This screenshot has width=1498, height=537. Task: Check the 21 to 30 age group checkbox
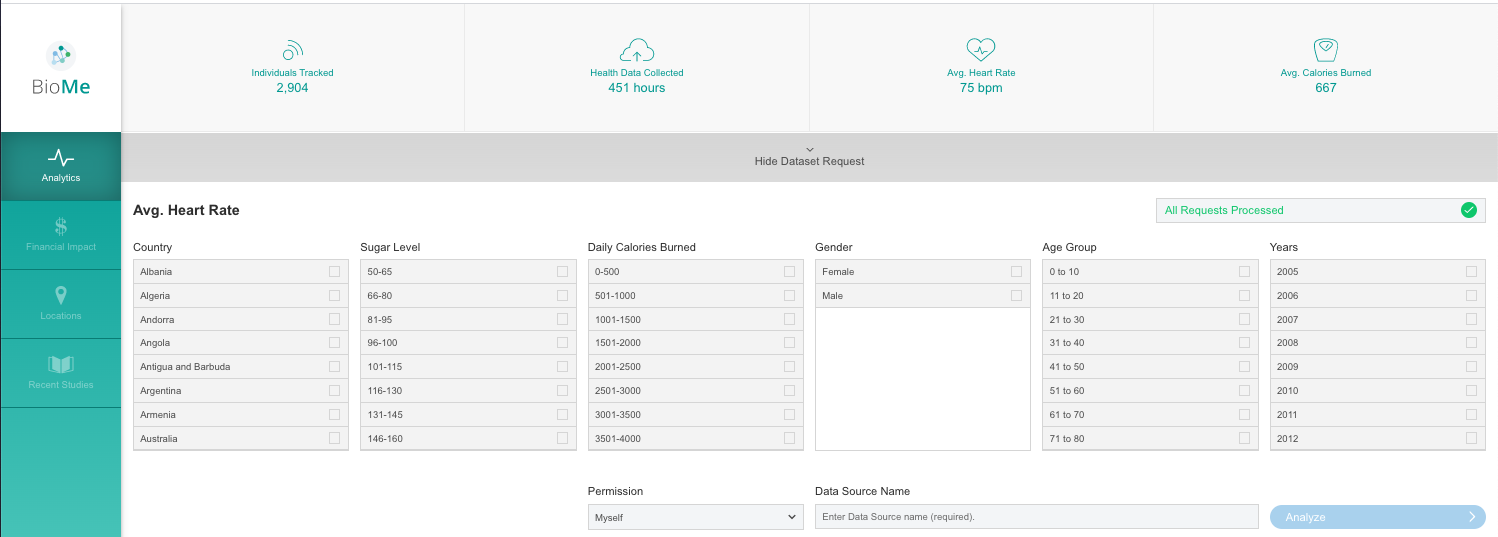pos(1244,319)
